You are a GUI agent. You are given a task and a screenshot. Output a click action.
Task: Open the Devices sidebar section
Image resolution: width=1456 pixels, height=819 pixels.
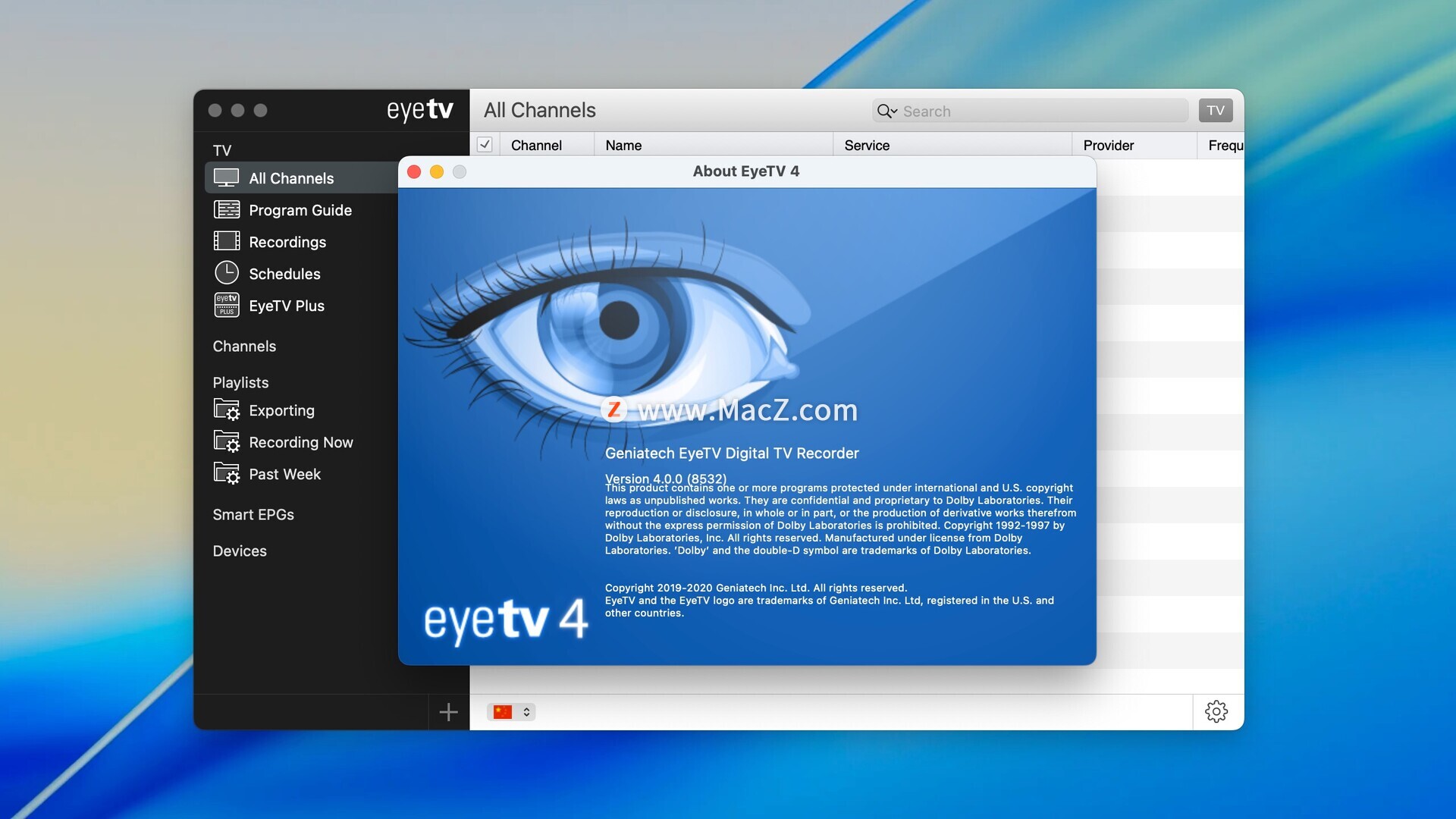click(x=240, y=551)
